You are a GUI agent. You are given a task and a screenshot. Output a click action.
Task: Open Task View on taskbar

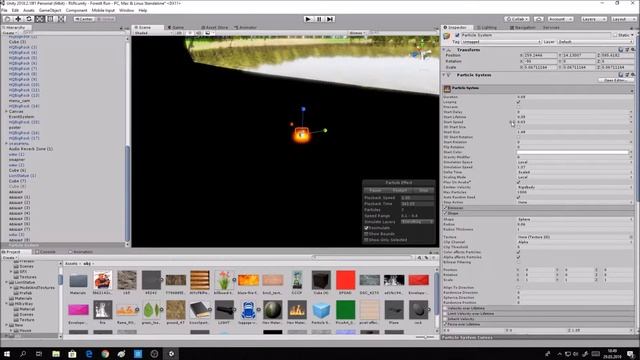click(x=39, y=353)
